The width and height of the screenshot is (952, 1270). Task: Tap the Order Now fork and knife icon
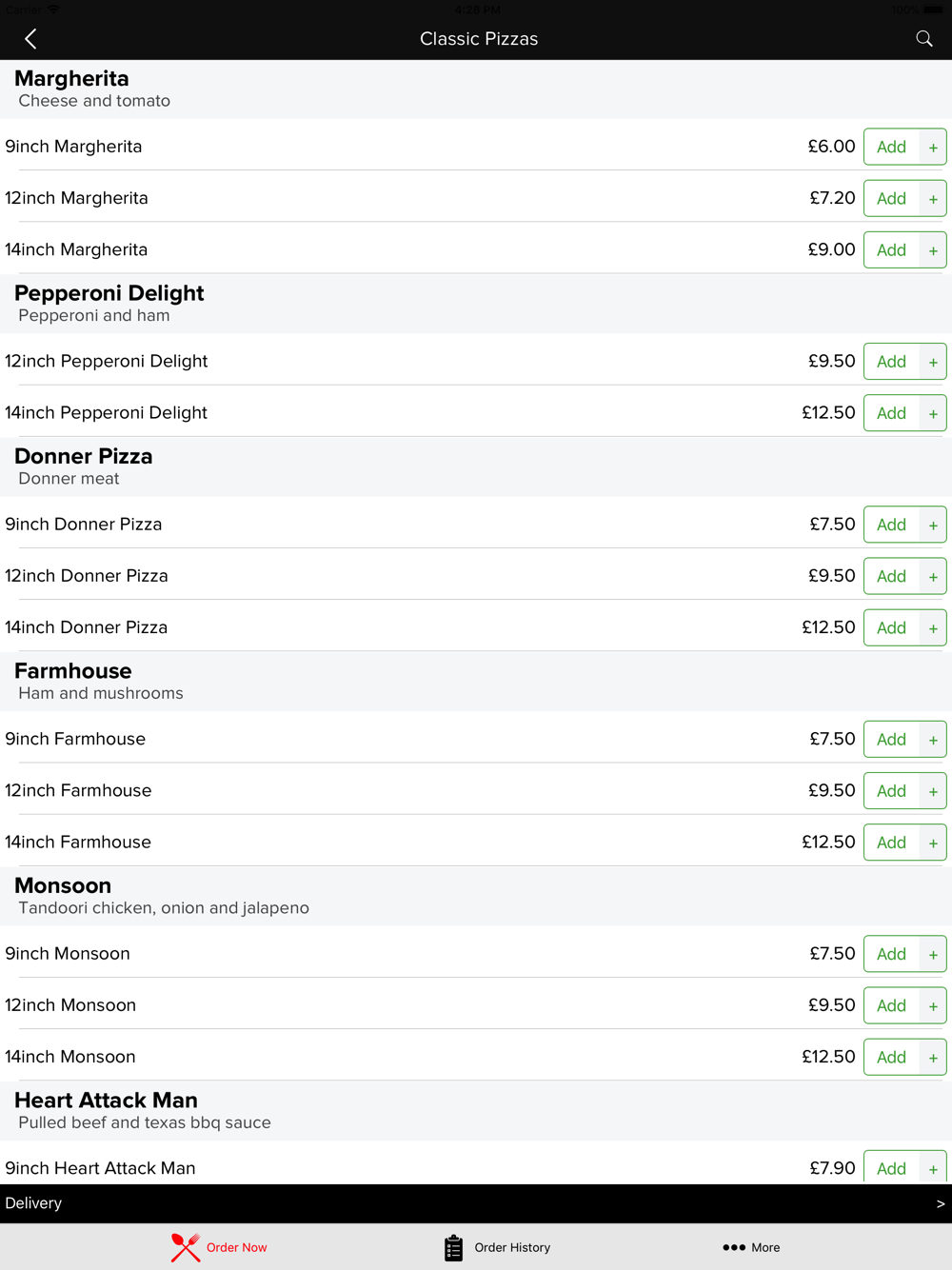point(186,1247)
